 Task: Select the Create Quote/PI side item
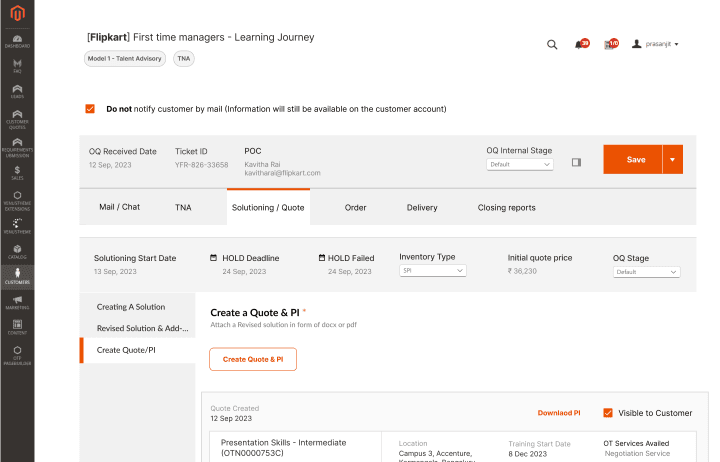138,350
